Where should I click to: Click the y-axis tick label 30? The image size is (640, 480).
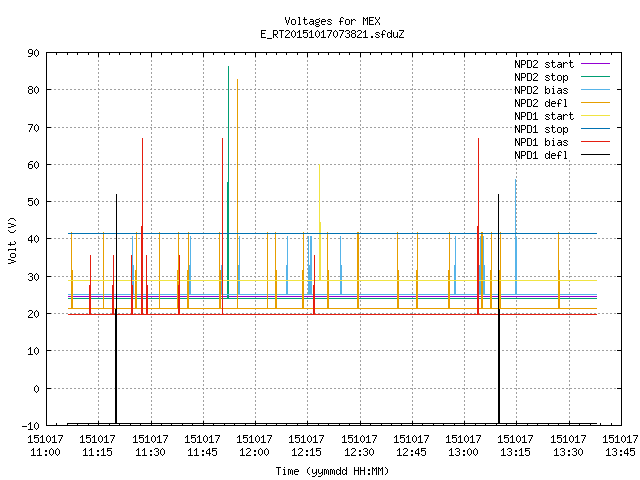click(x=33, y=277)
